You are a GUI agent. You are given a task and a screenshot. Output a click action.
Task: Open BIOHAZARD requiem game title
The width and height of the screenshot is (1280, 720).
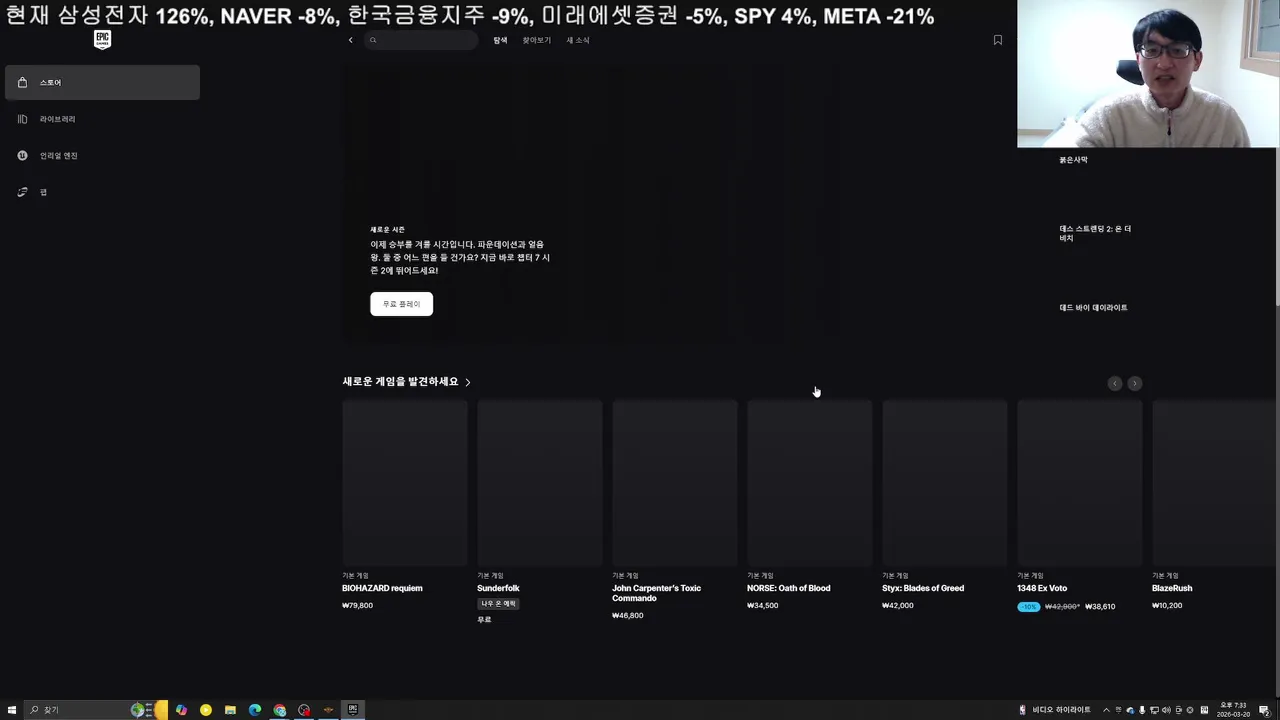click(382, 588)
